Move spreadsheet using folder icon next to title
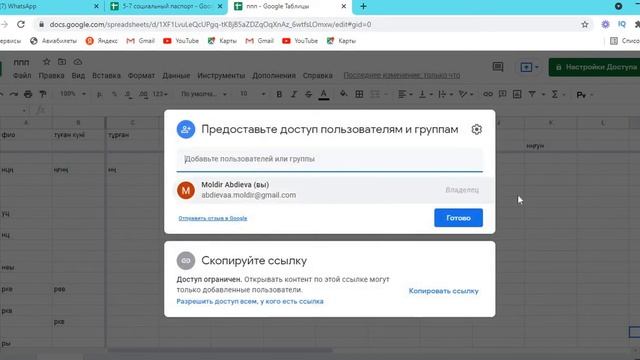 pos(62,62)
